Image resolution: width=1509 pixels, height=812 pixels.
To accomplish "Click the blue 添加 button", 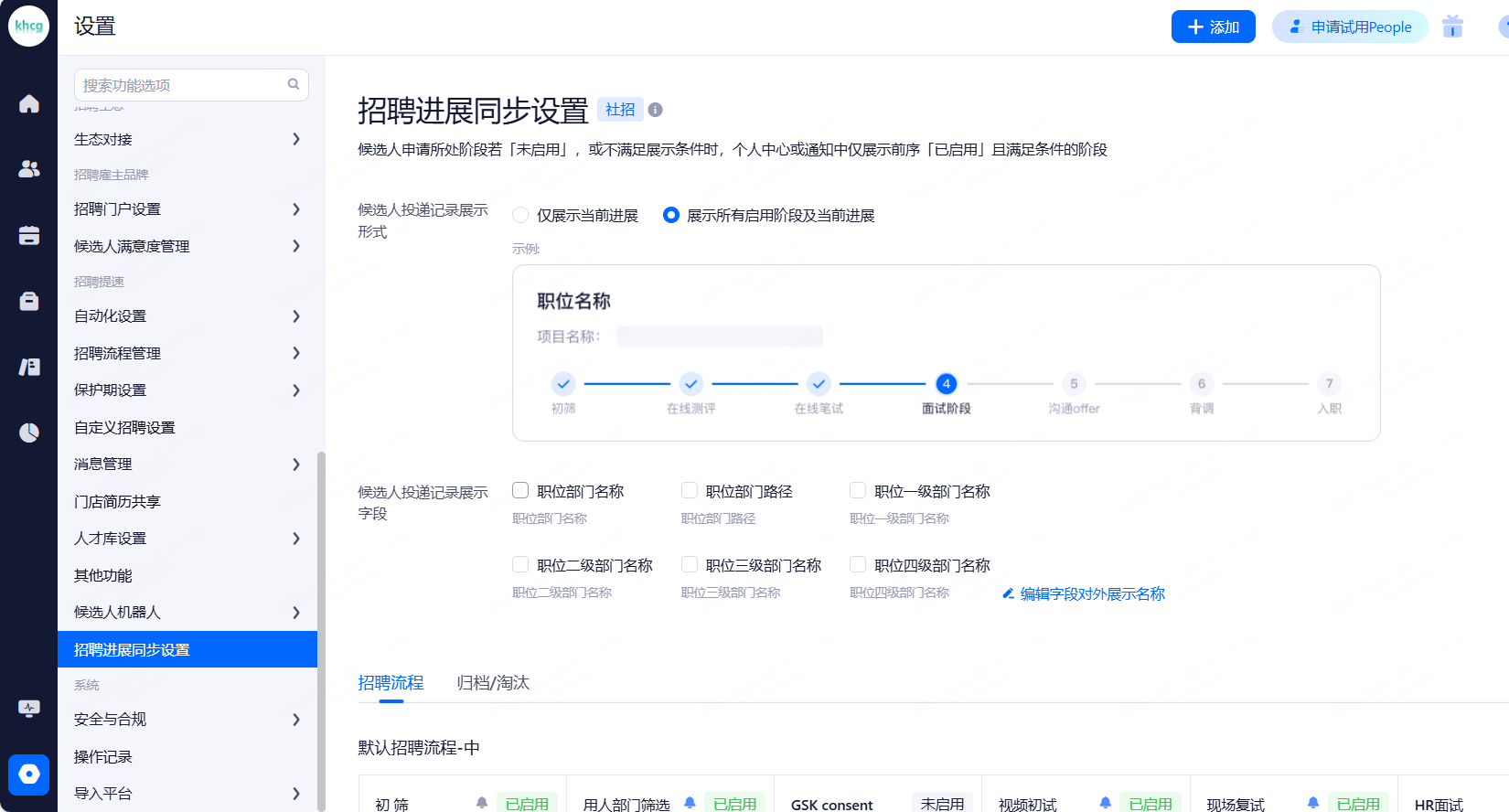I will click(1213, 27).
